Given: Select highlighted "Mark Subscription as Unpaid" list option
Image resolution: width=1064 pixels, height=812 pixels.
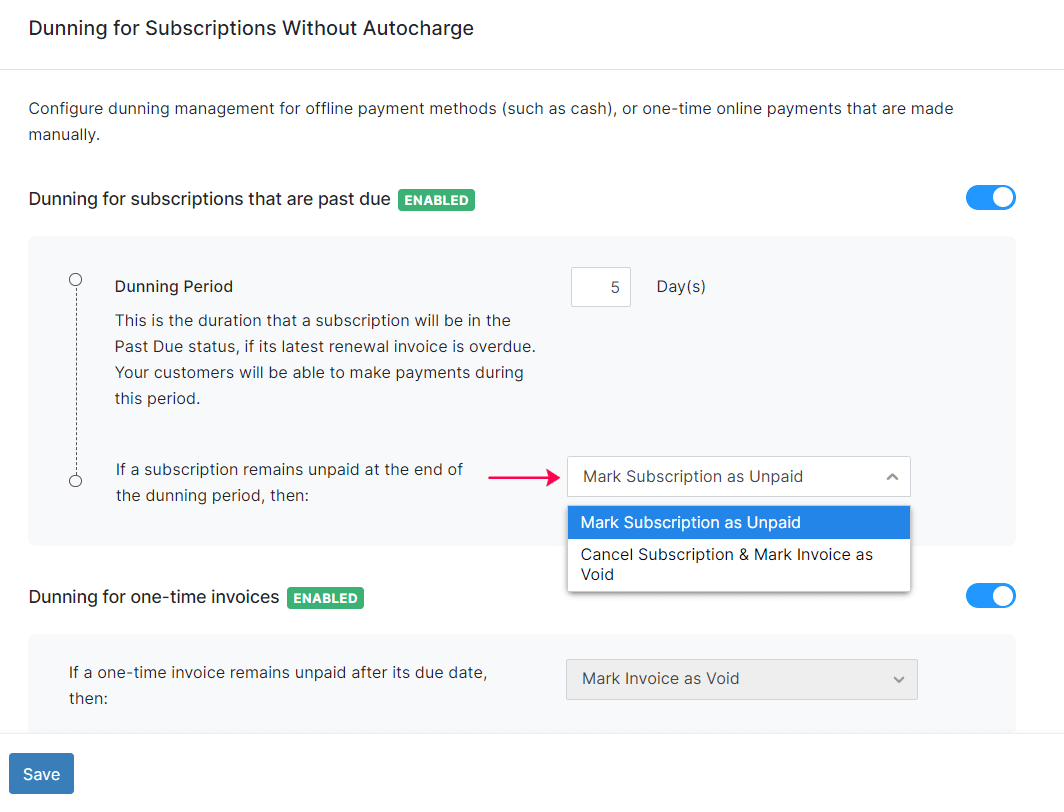Looking at the screenshot, I should (x=738, y=522).
